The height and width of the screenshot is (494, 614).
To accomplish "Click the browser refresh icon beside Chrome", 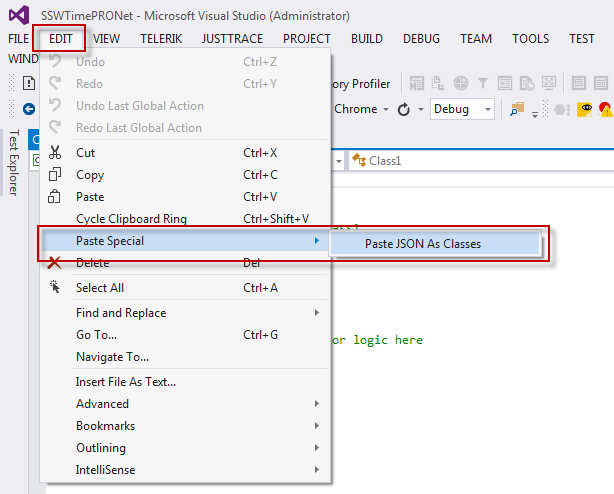I will [404, 109].
